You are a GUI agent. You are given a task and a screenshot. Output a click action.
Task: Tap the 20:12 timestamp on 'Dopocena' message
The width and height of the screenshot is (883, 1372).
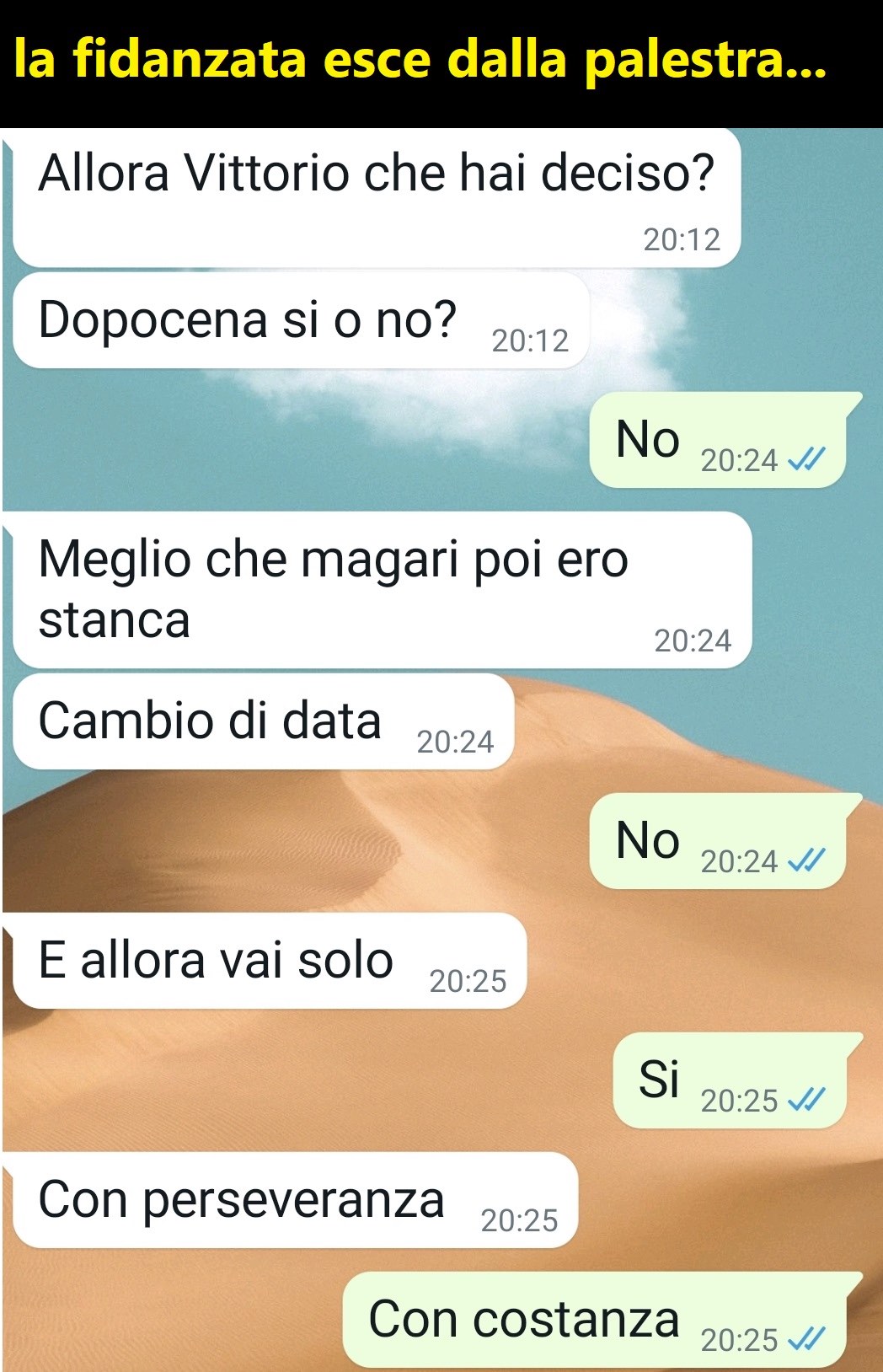[530, 341]
